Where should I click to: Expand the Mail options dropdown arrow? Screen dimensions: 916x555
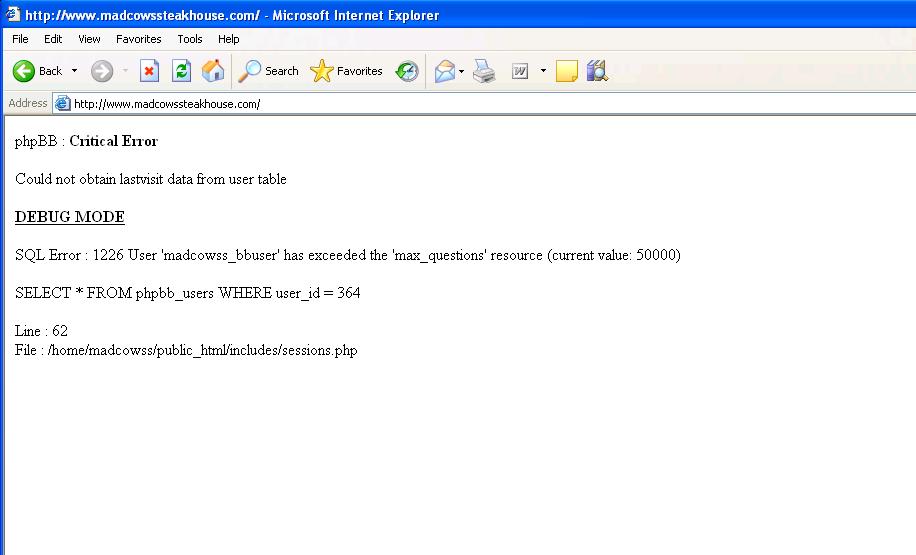(x=462, y=71)
